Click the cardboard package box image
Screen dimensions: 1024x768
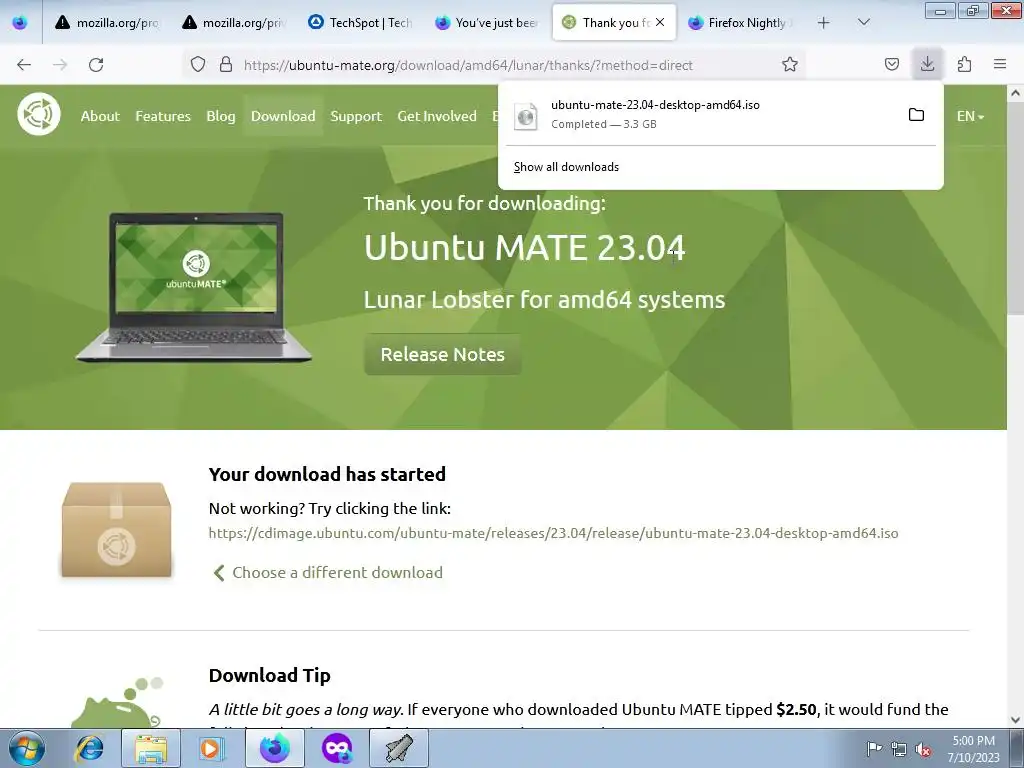pos(116,530)
